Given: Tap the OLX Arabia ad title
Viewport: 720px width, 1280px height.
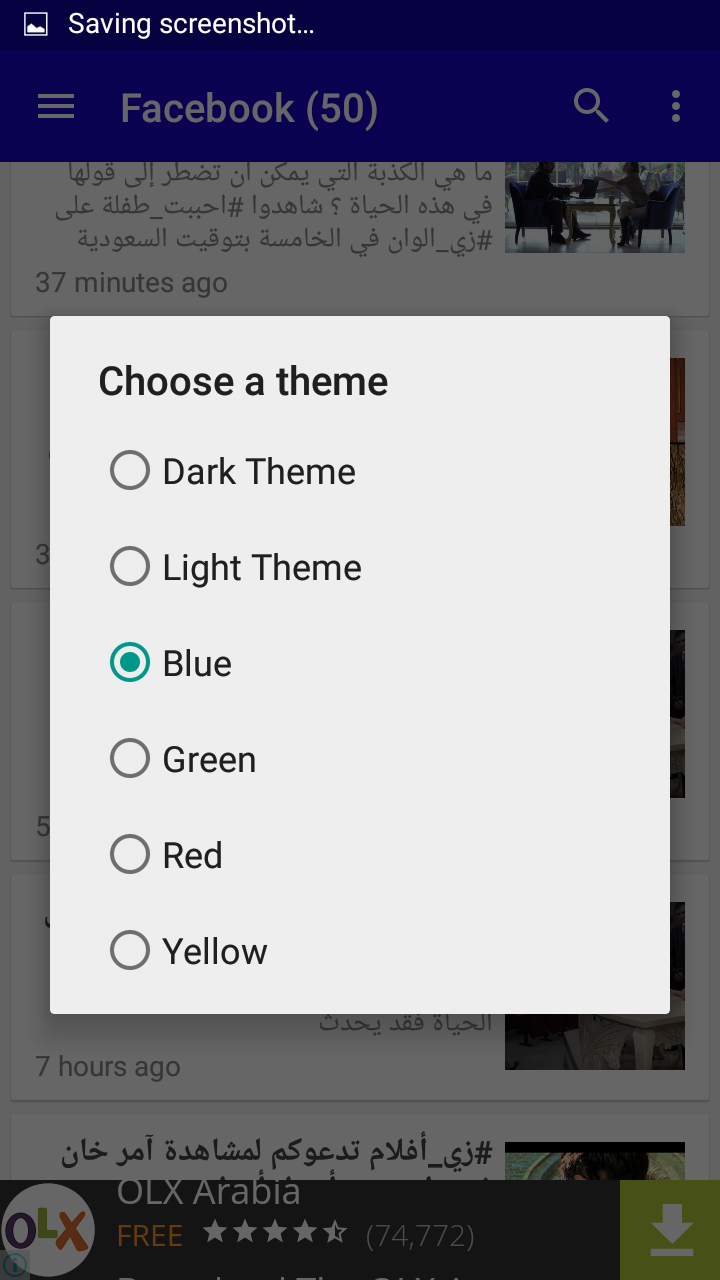Looking at the screenshot, I should 208,1192.
